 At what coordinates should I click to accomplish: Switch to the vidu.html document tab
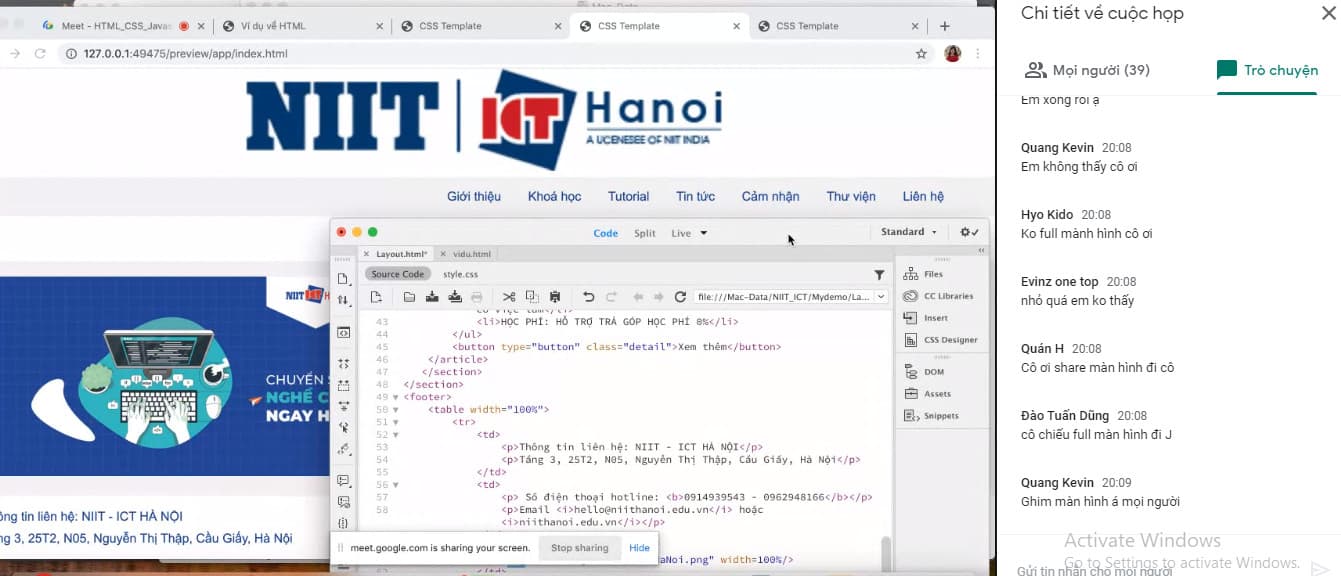(471, 255)
